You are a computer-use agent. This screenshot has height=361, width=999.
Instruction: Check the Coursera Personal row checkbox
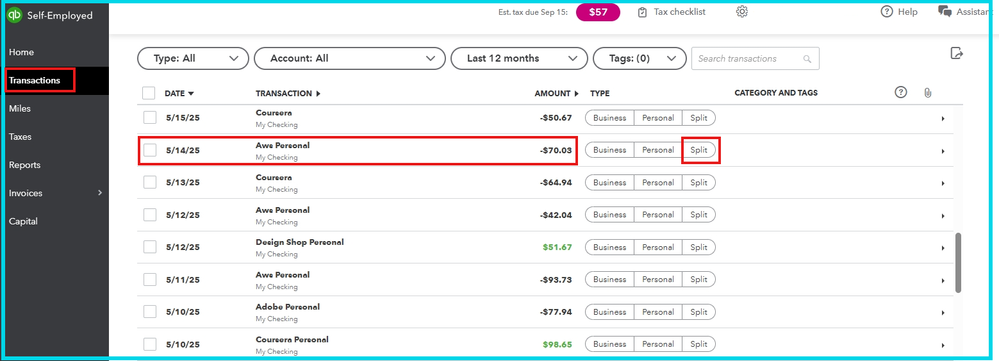150,344
